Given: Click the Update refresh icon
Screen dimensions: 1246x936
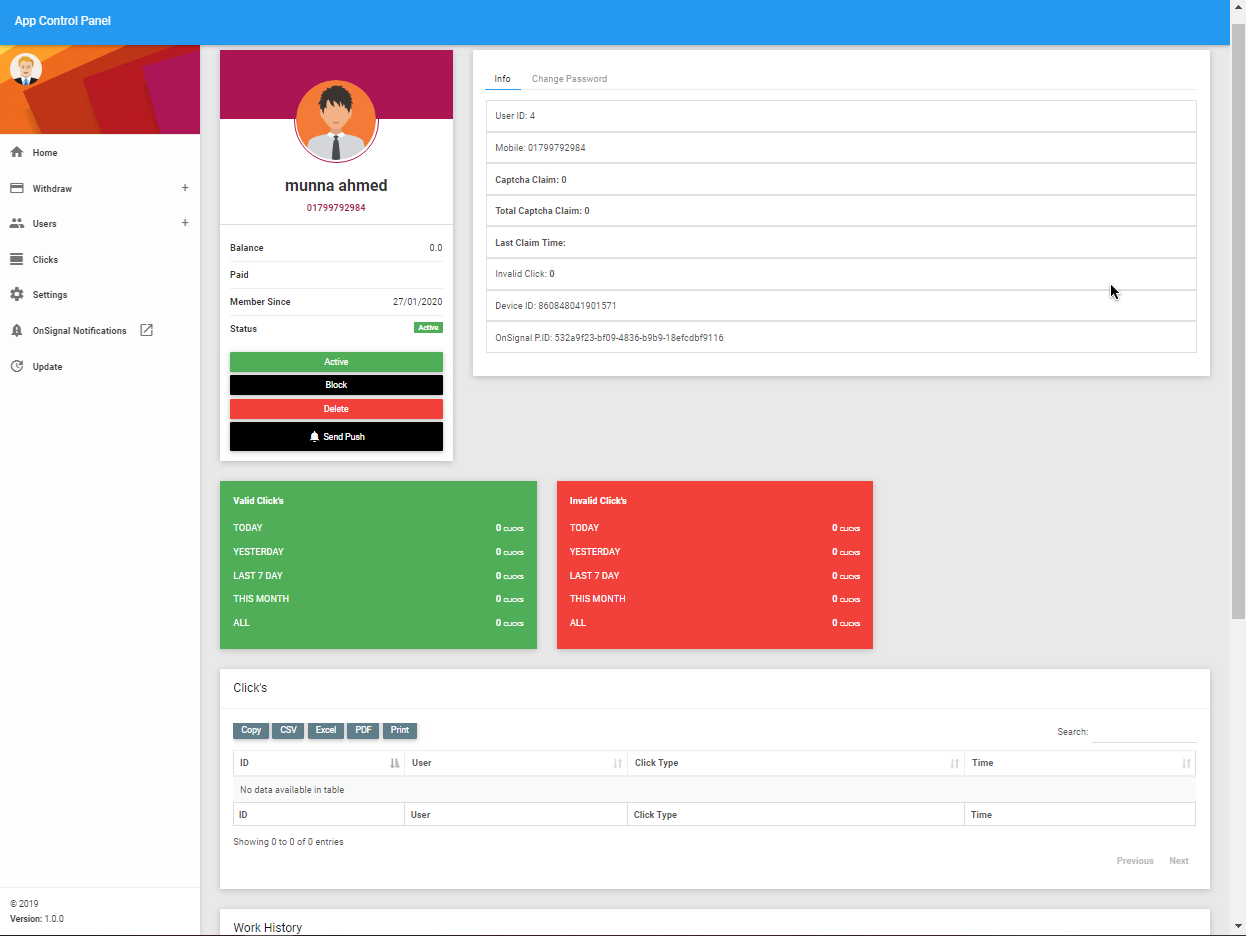Looking at the screenshot, I should (x=16, y=367).
